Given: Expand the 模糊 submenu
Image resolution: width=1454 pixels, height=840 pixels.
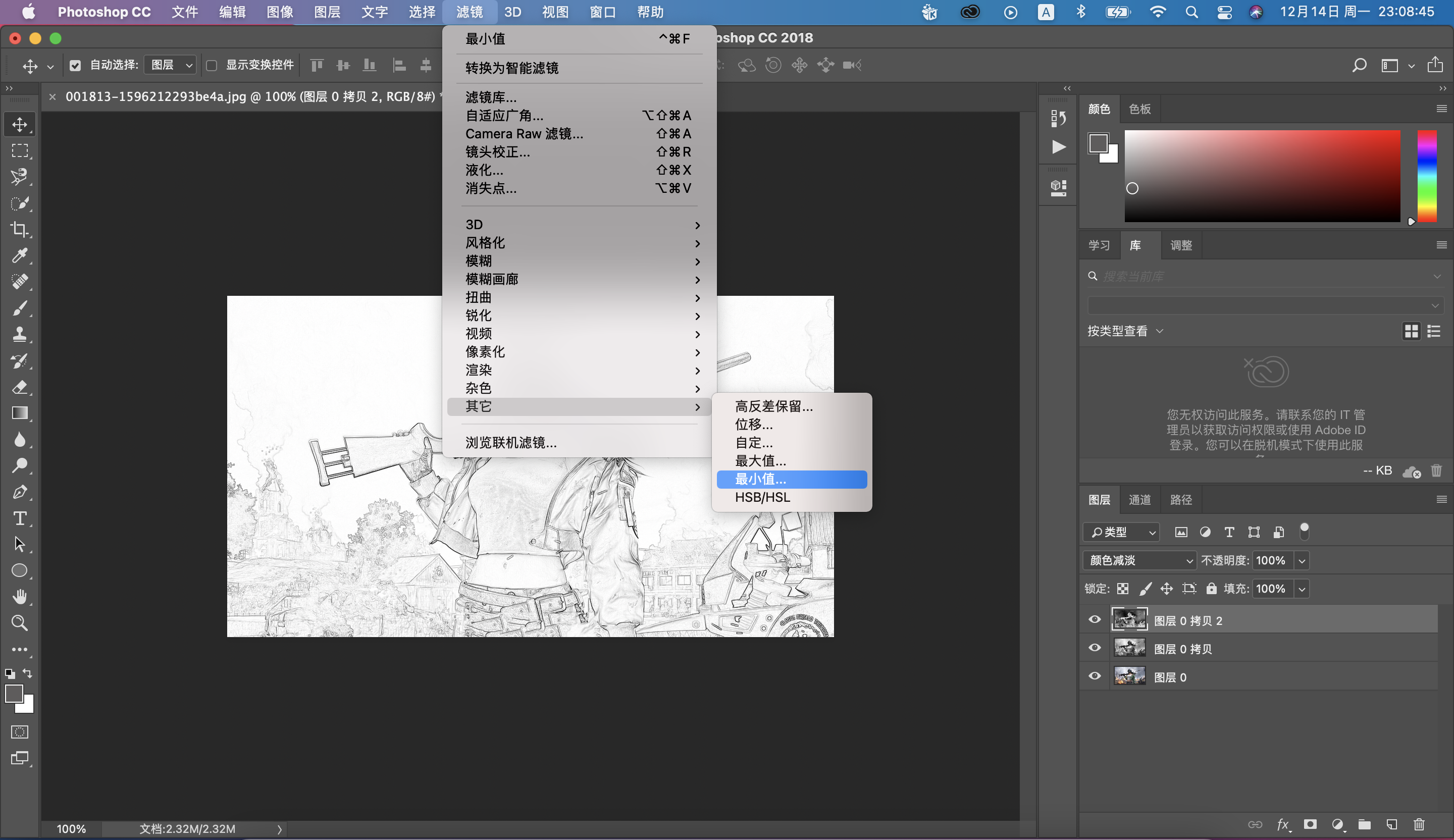Looking at the screenshot, I should pyautogui.click(x=579, y=261).
